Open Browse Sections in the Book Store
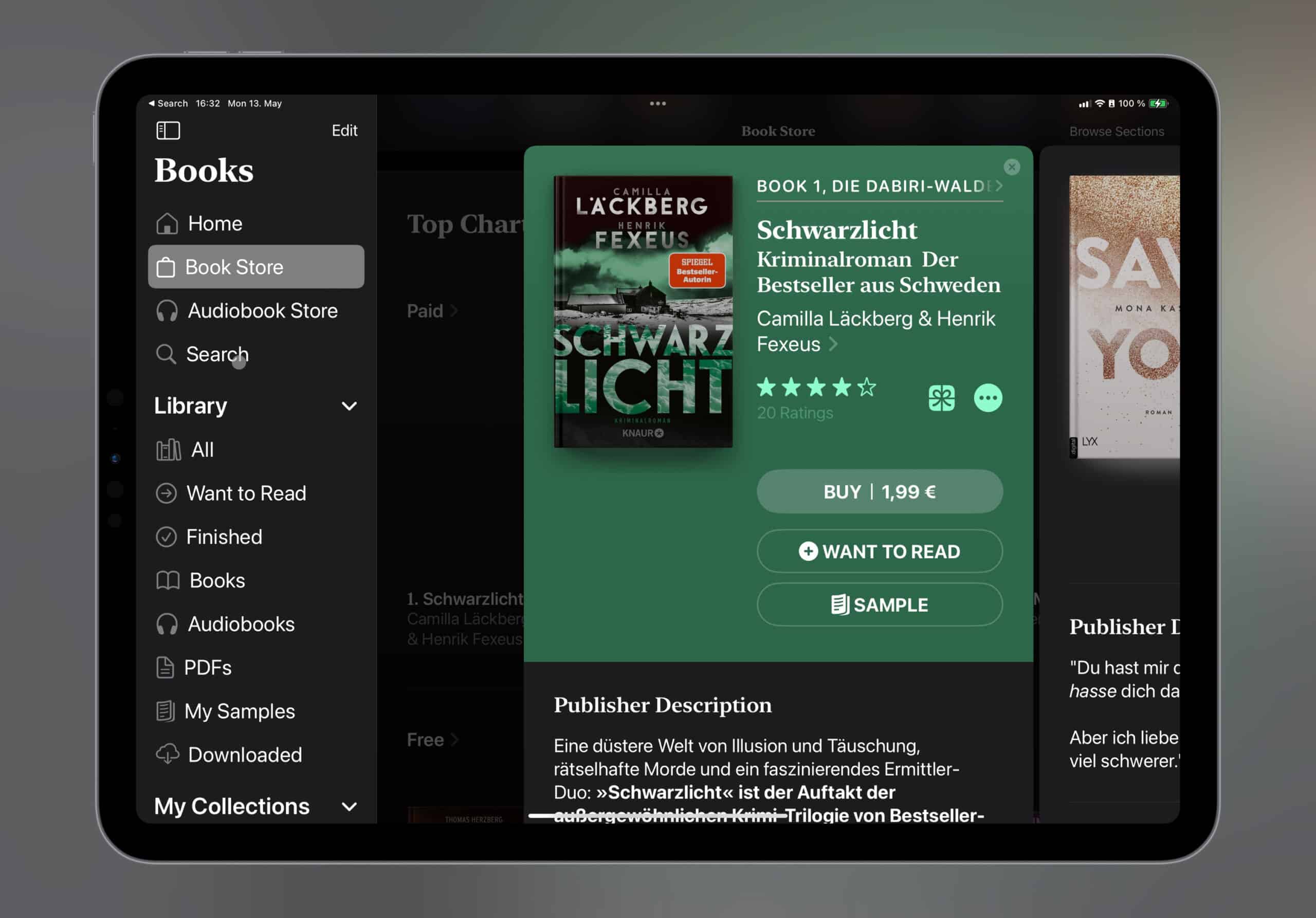 click(x=1116, y=131)
